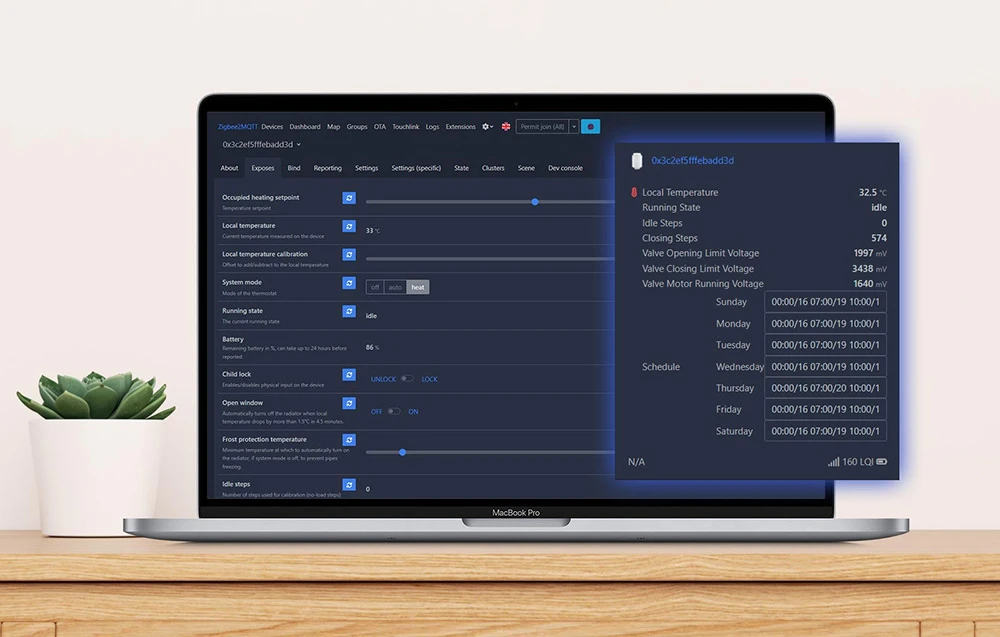Change language via the UK flag icon
The height and width of the screenshot is (637, 1000).
506,127
